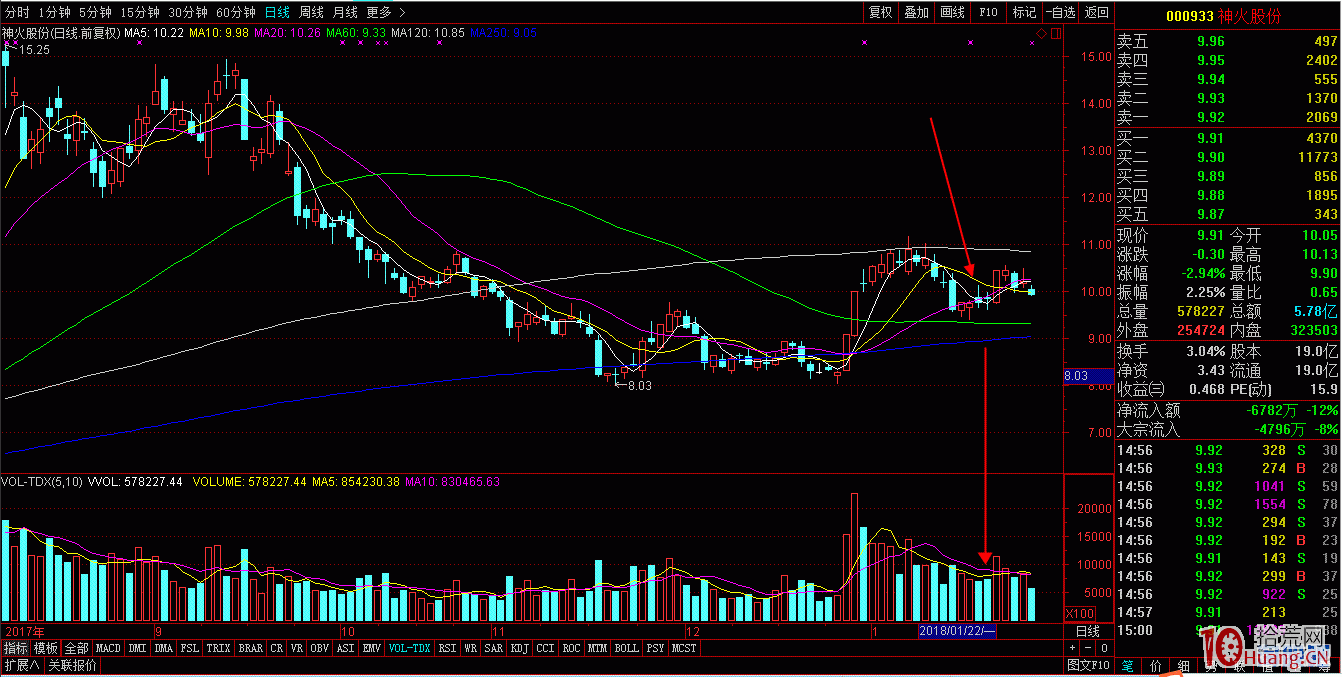Image resolution: width=1342 pixels, height=677 pixels.
Task: Switch indicator to BOLL
Action: [x=627, y=648]
